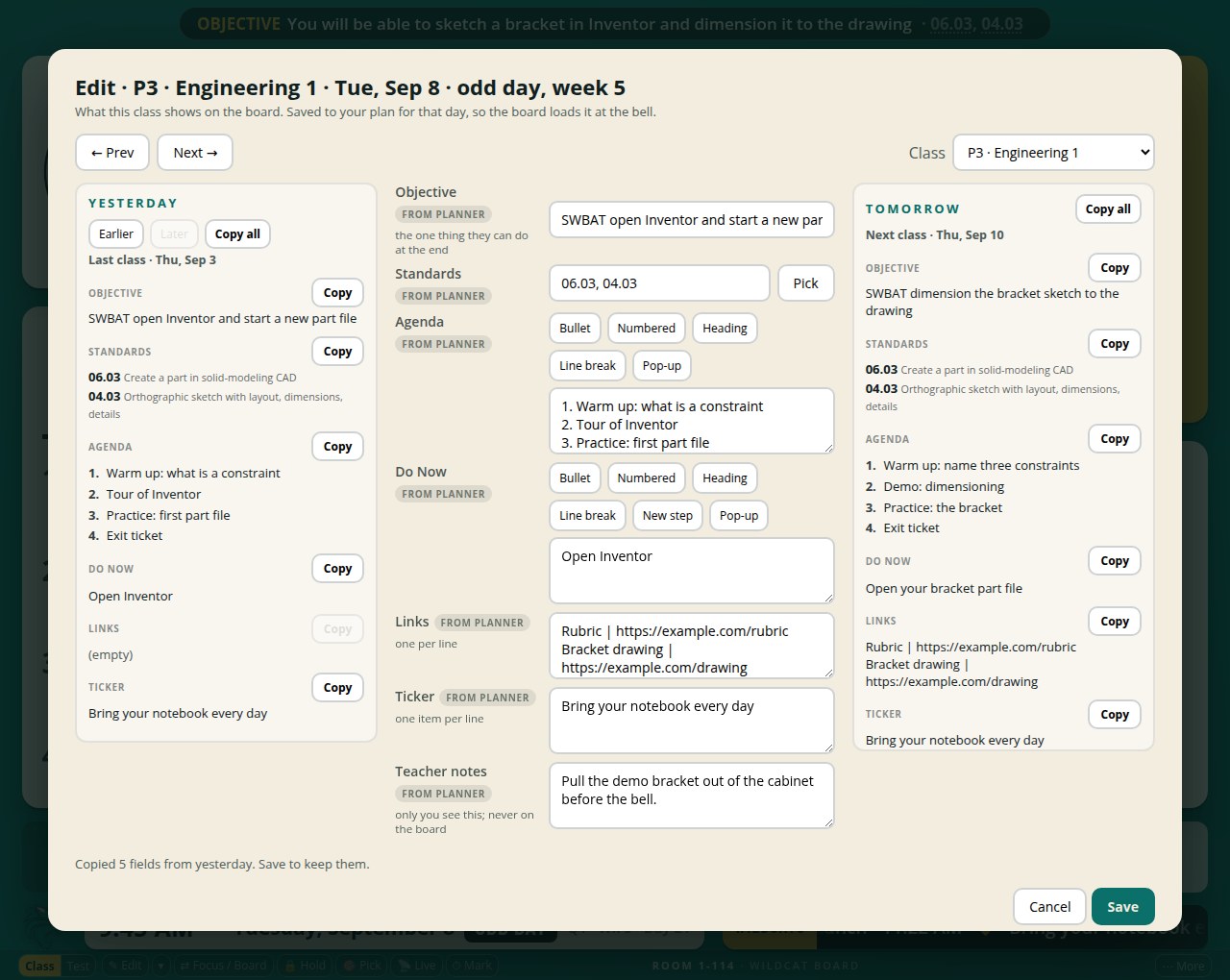This screenshot has height=980, width=1230.
Task: Insert a Bullet in the Do Now editor
Action: [x=575, y=478]
